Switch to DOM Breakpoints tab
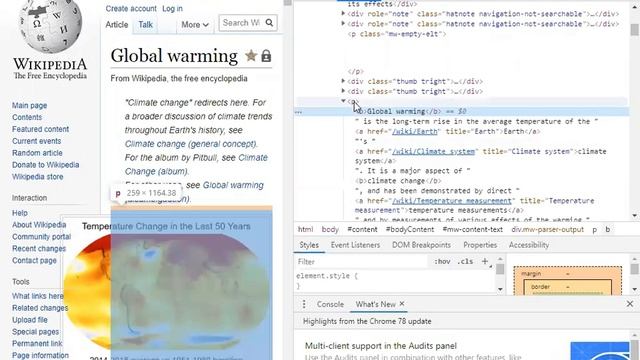This screenshot has height=360, width=640. point(421,245)
